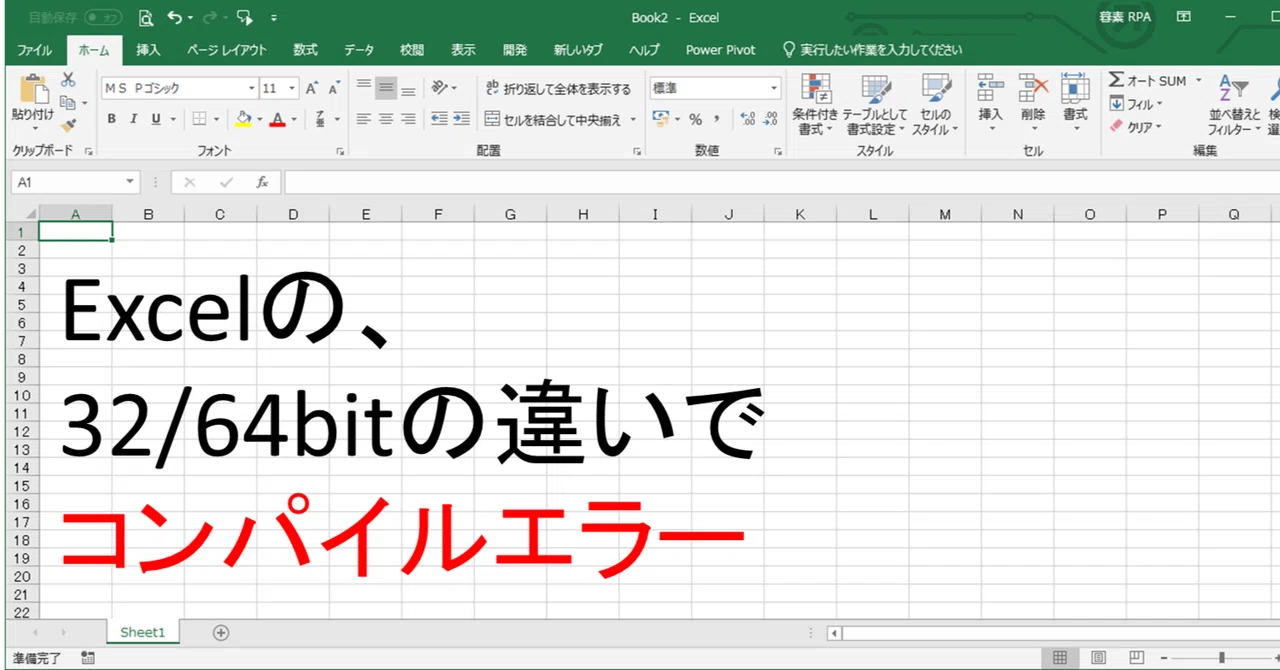
Task: Open 条件付き書式 conditional formatting
Action: 816,105
